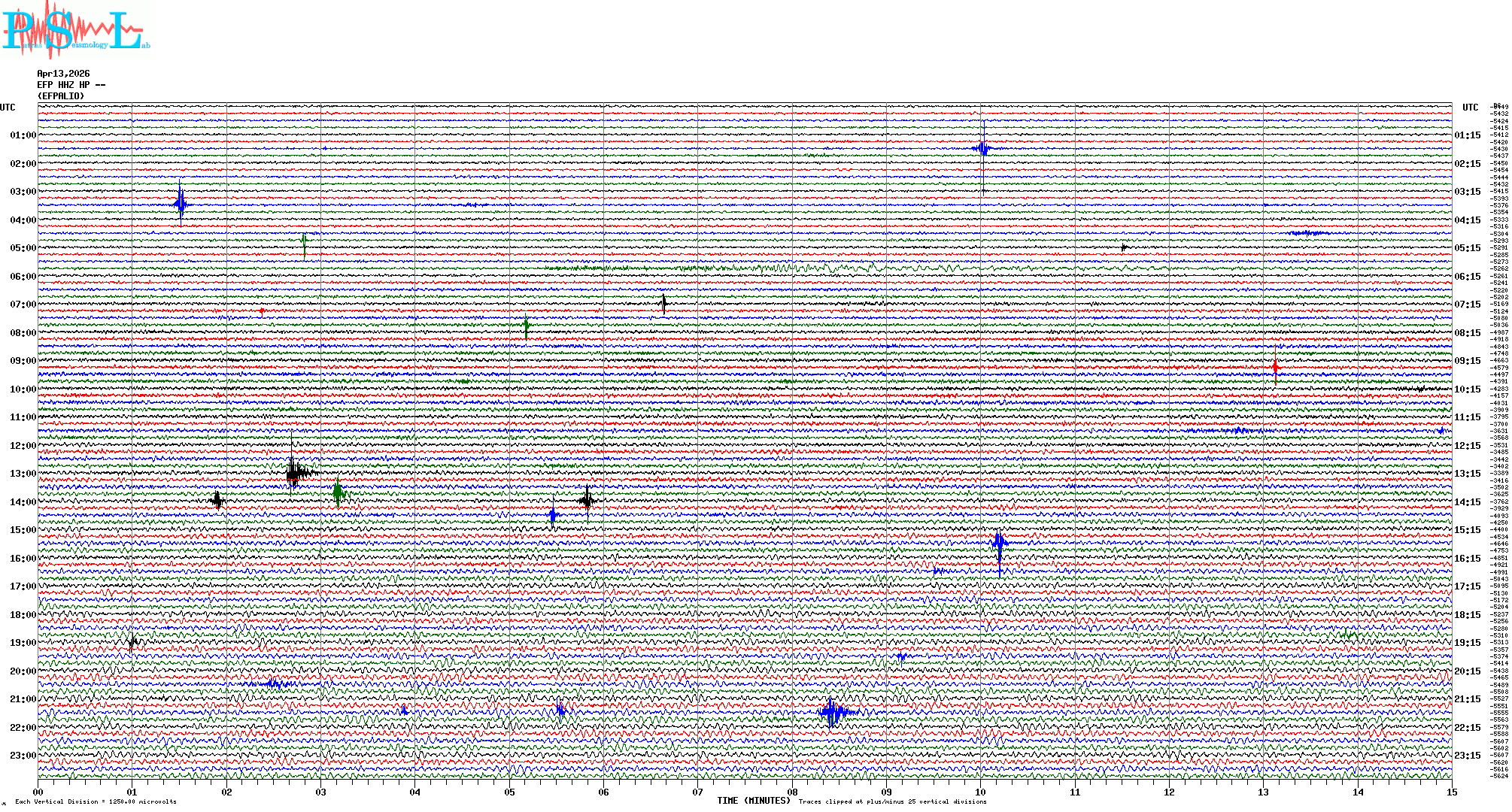Screen dimensions: 1512x812
Task: Click the 00 minute tick label
Action: [x=38, y=792]
